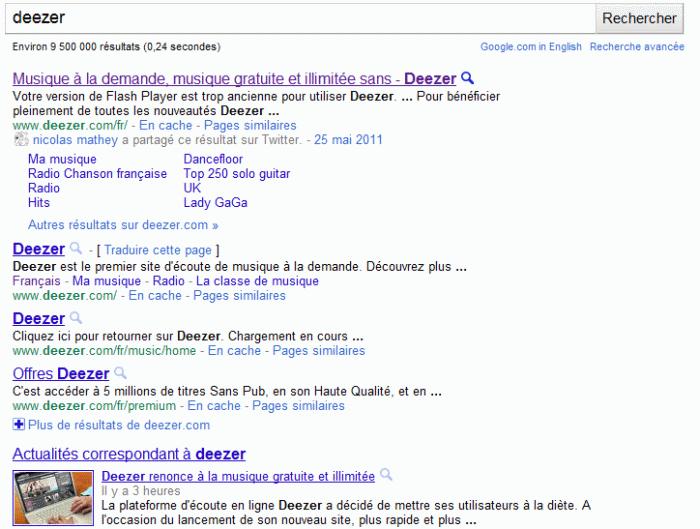Click the Twitter share avatar icon by nicolas mathey
Screen dimensions: 700x529
21,141
